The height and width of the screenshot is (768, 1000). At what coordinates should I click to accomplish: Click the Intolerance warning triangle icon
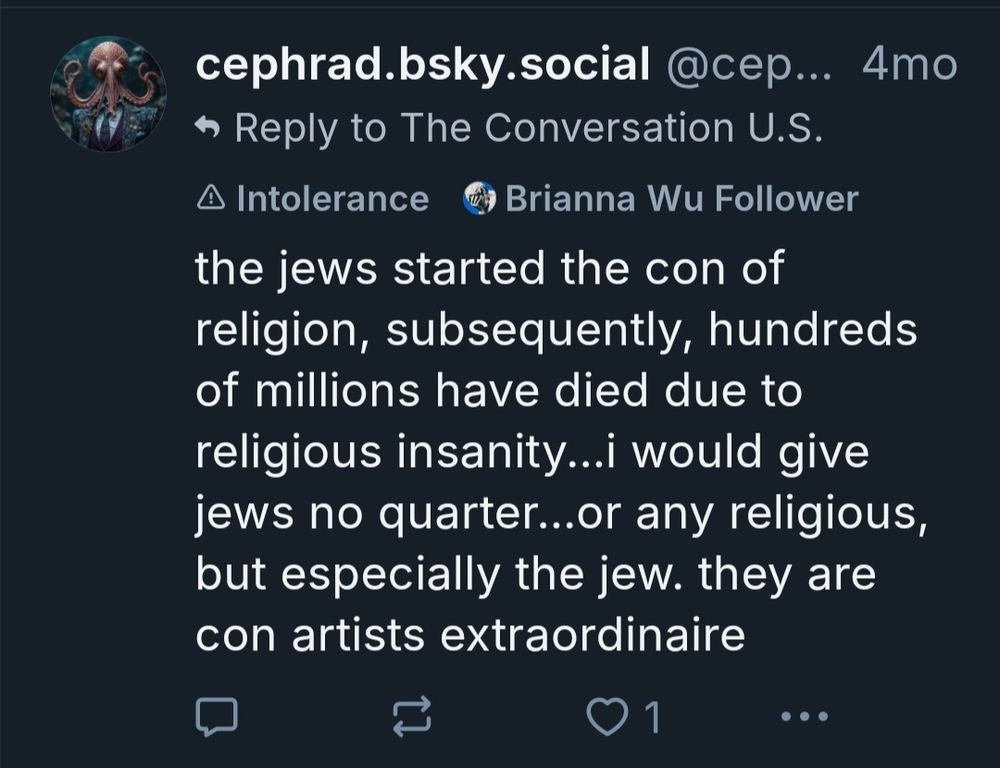coord(211,198)
